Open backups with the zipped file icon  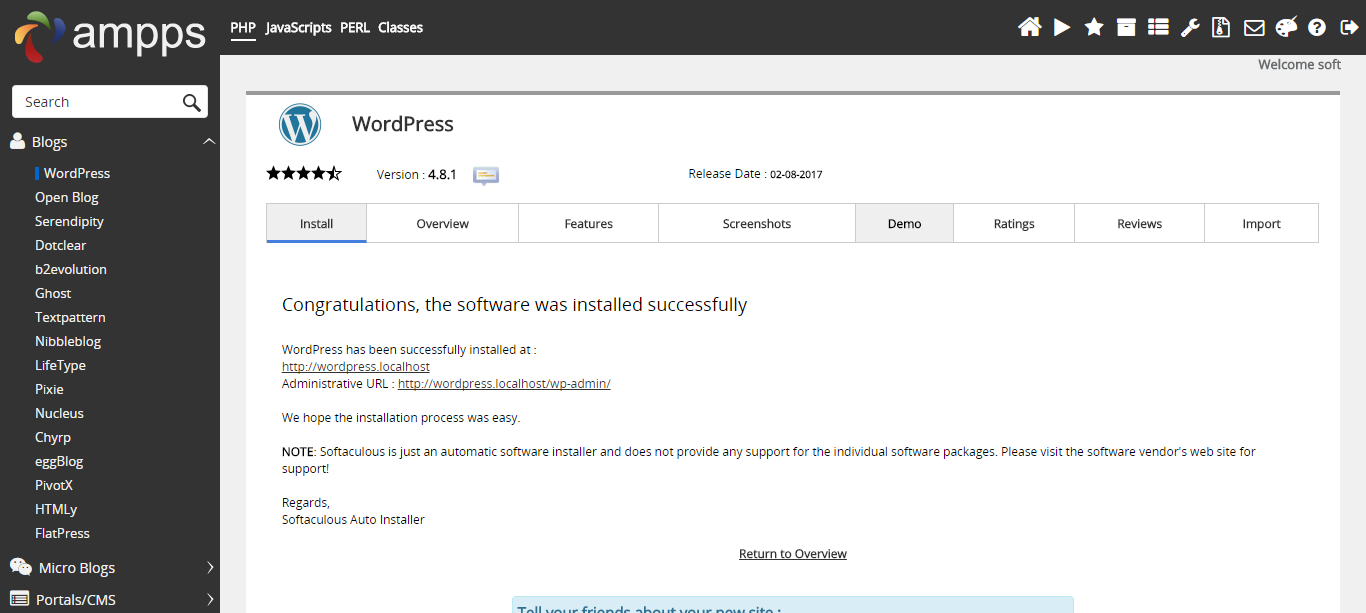1221,27
